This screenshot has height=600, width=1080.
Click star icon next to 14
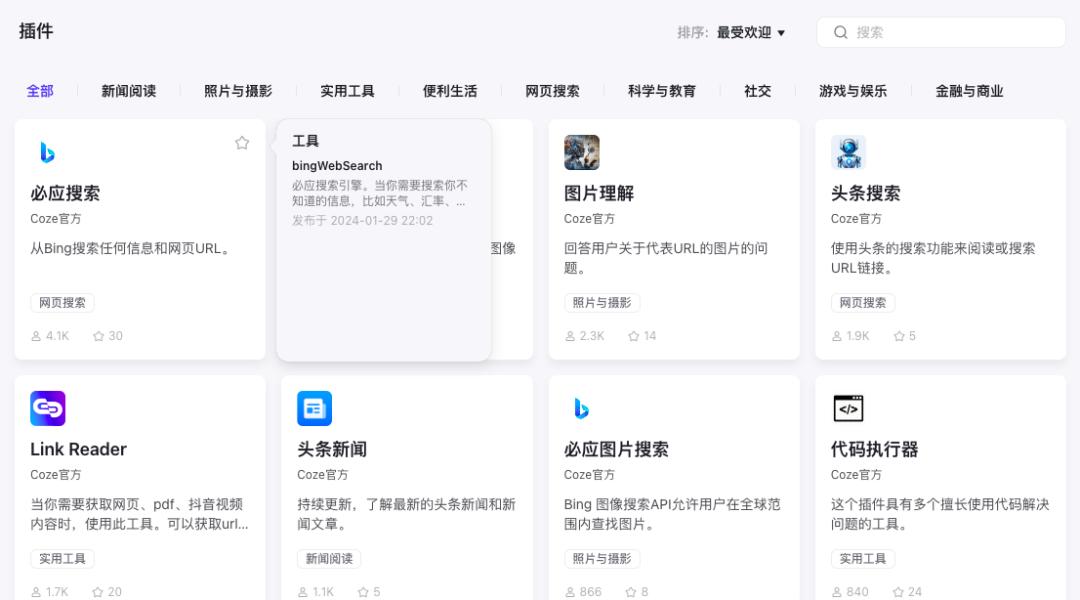(634, 336)
